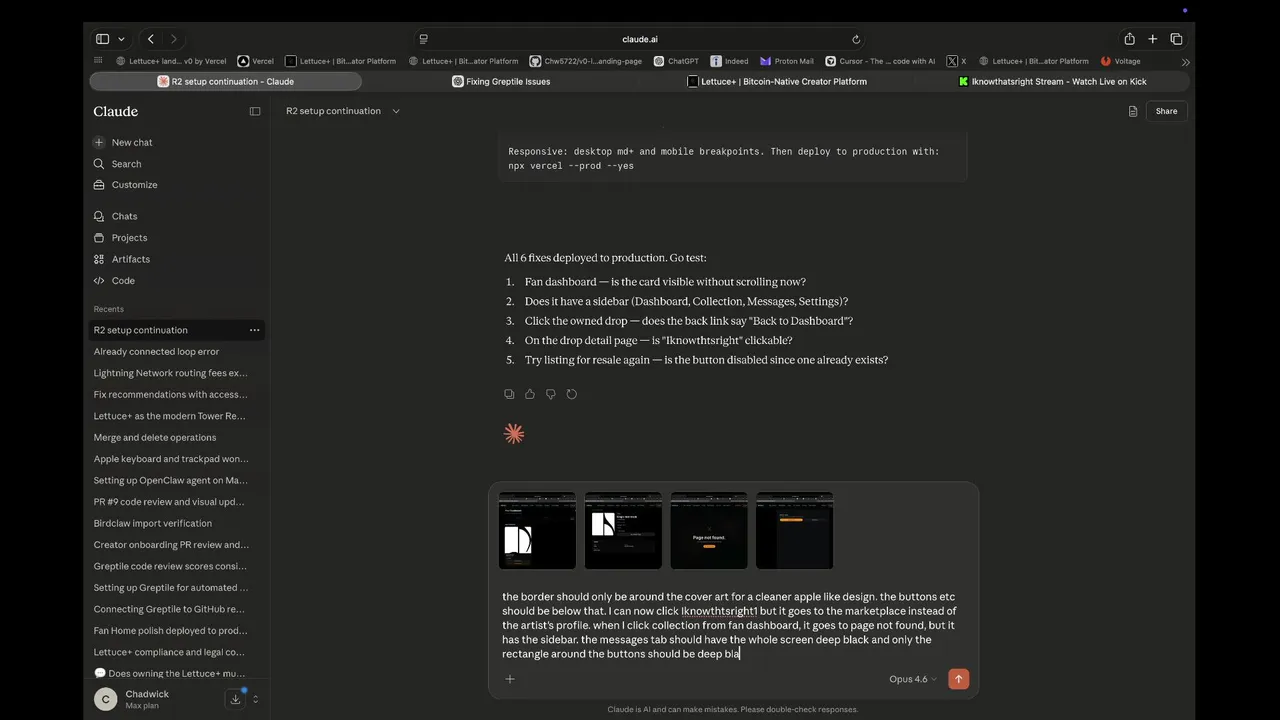Start a New chat
The image size is (1280, 720).
pos(122,142)
